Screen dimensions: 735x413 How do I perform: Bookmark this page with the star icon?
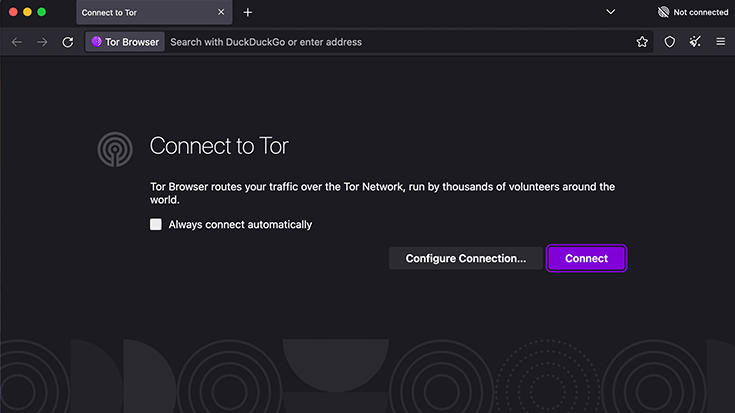pyautogui.click(x=642, y=42)
